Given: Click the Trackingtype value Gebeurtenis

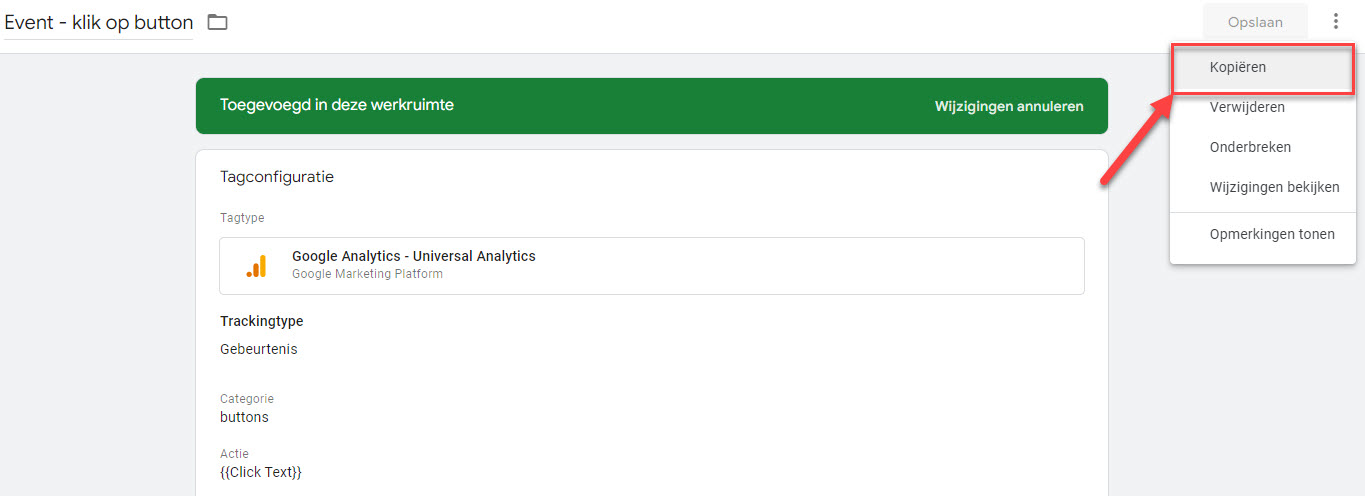Looking at the screenshot, I should (259, 349).
